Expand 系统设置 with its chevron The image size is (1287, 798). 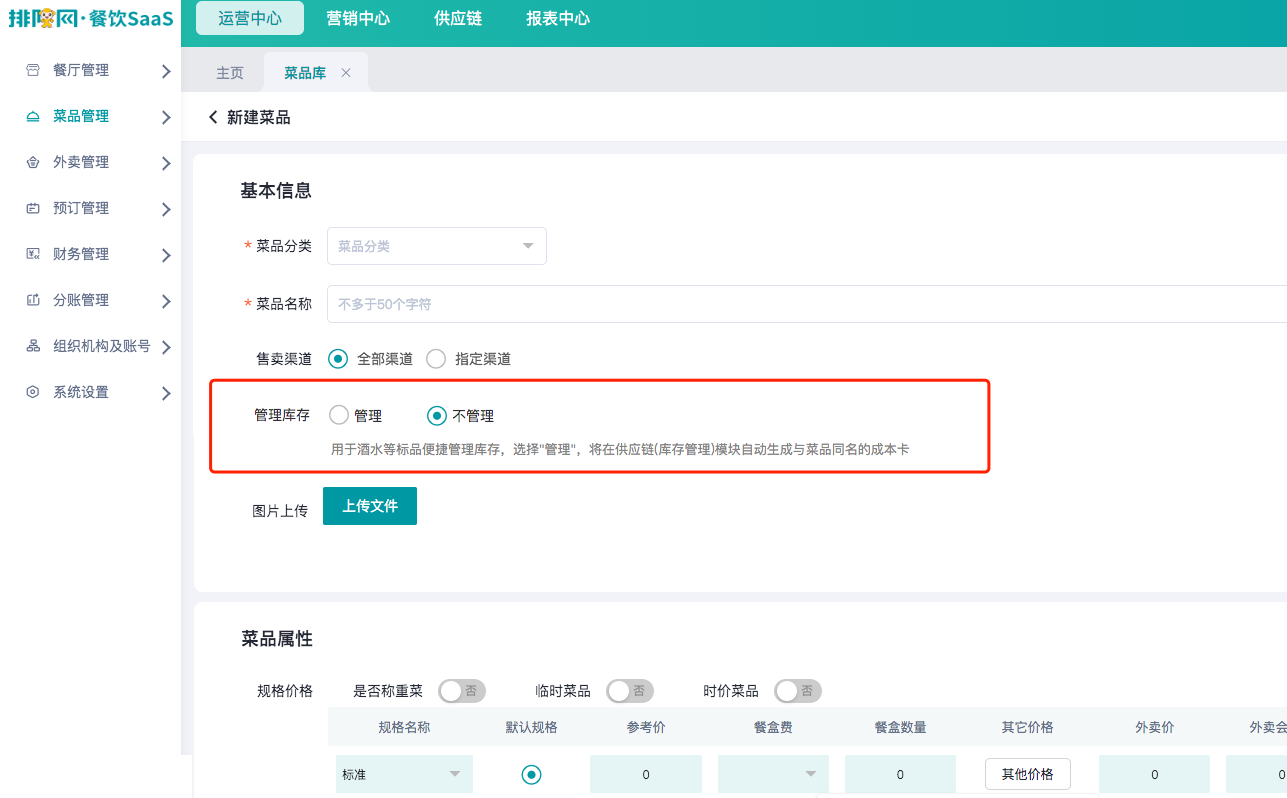pos(166,393)
